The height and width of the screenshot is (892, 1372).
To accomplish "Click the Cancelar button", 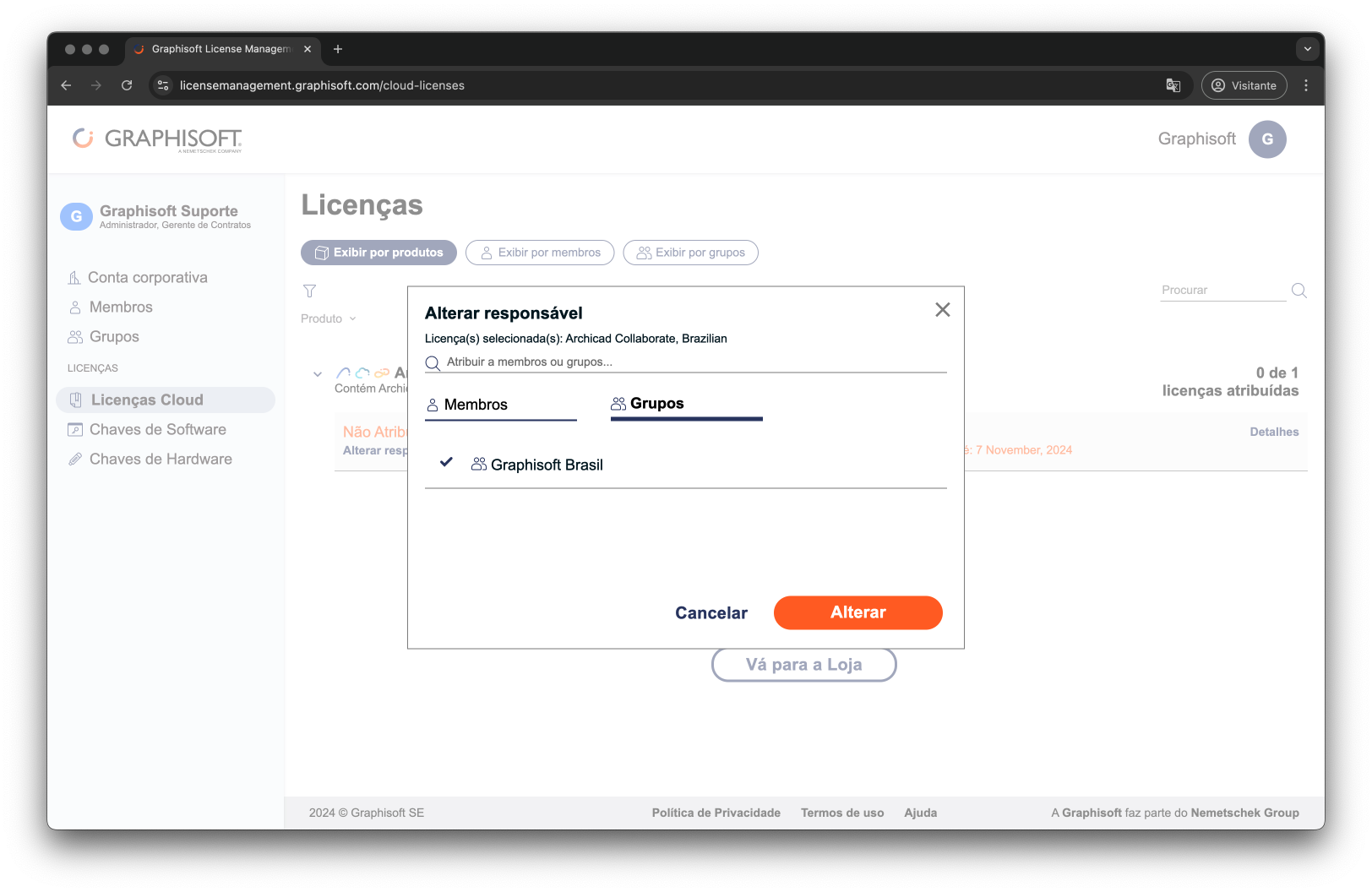I will tap(711, 613).
